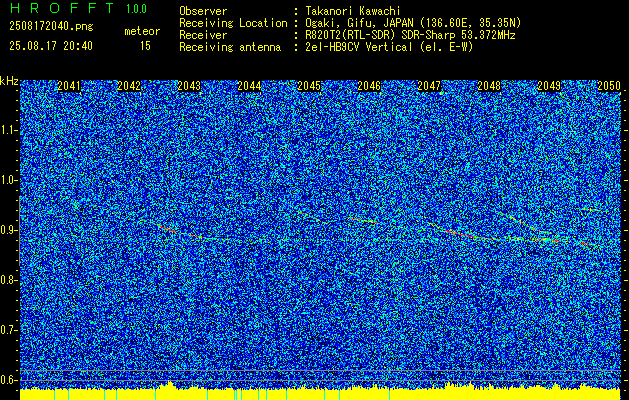Click the observer name Takanori Kawachi

point(354,11)
